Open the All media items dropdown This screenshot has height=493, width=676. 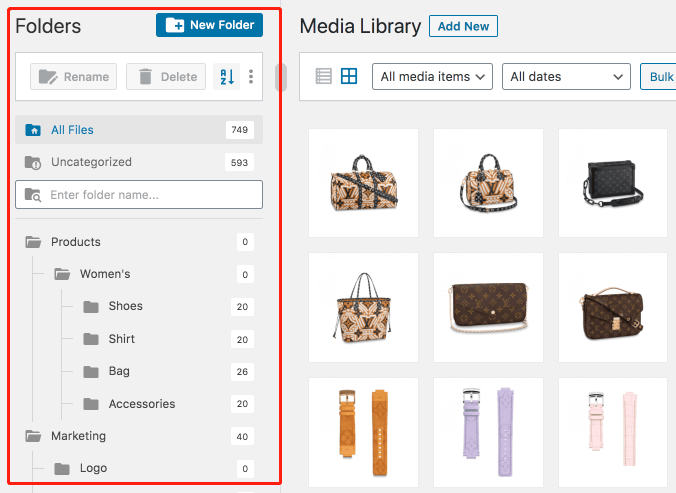point(433,76)
